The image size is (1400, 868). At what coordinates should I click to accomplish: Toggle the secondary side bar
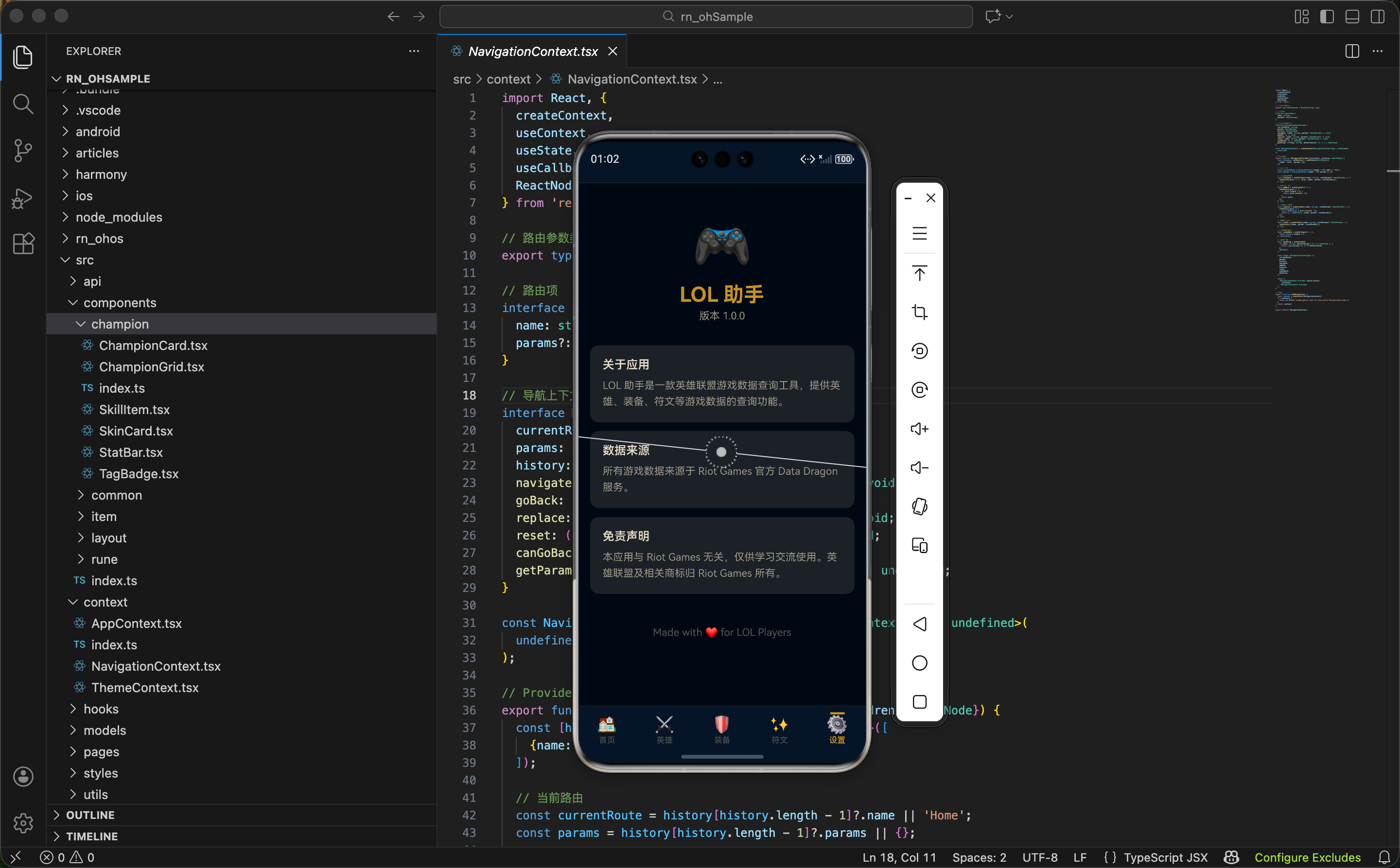click(1378, 17)
